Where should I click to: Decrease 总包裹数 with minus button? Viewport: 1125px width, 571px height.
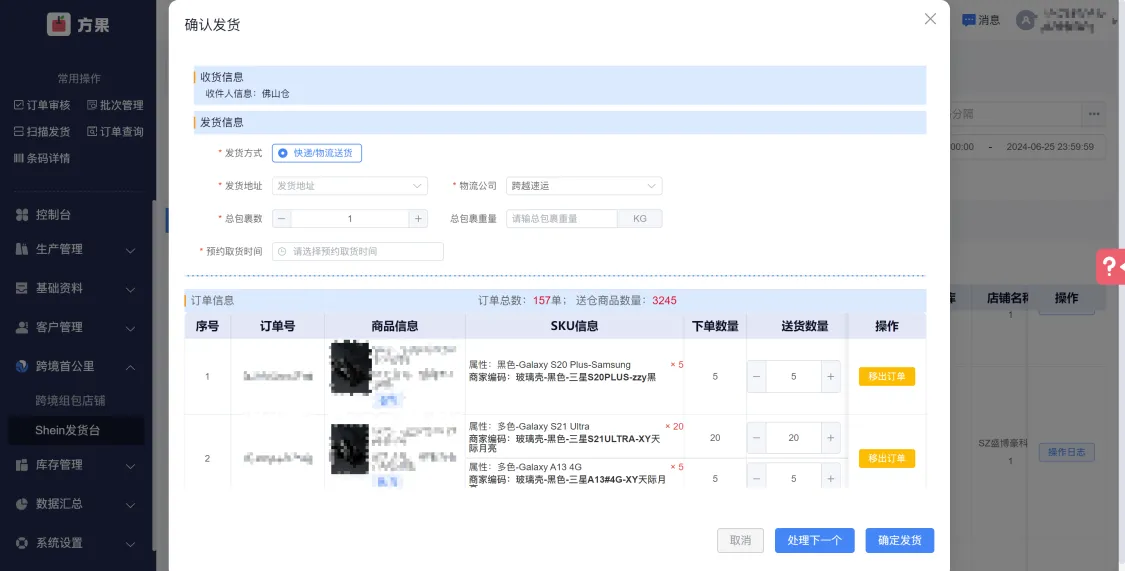(x=282, y=219)
